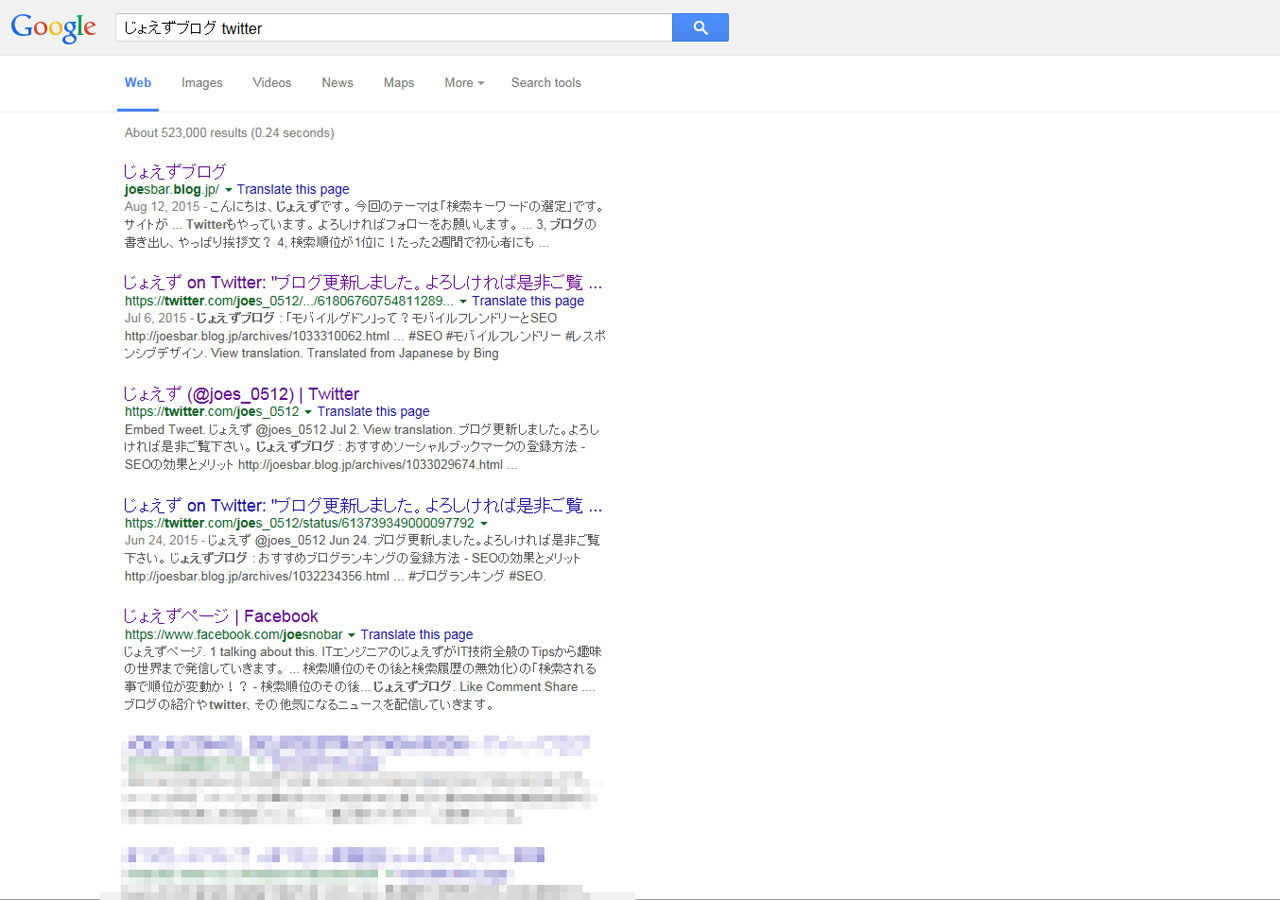The width and height of the screenshot is (1280, 900).
Task: Open the Maps tab
Action: point(399,83)
